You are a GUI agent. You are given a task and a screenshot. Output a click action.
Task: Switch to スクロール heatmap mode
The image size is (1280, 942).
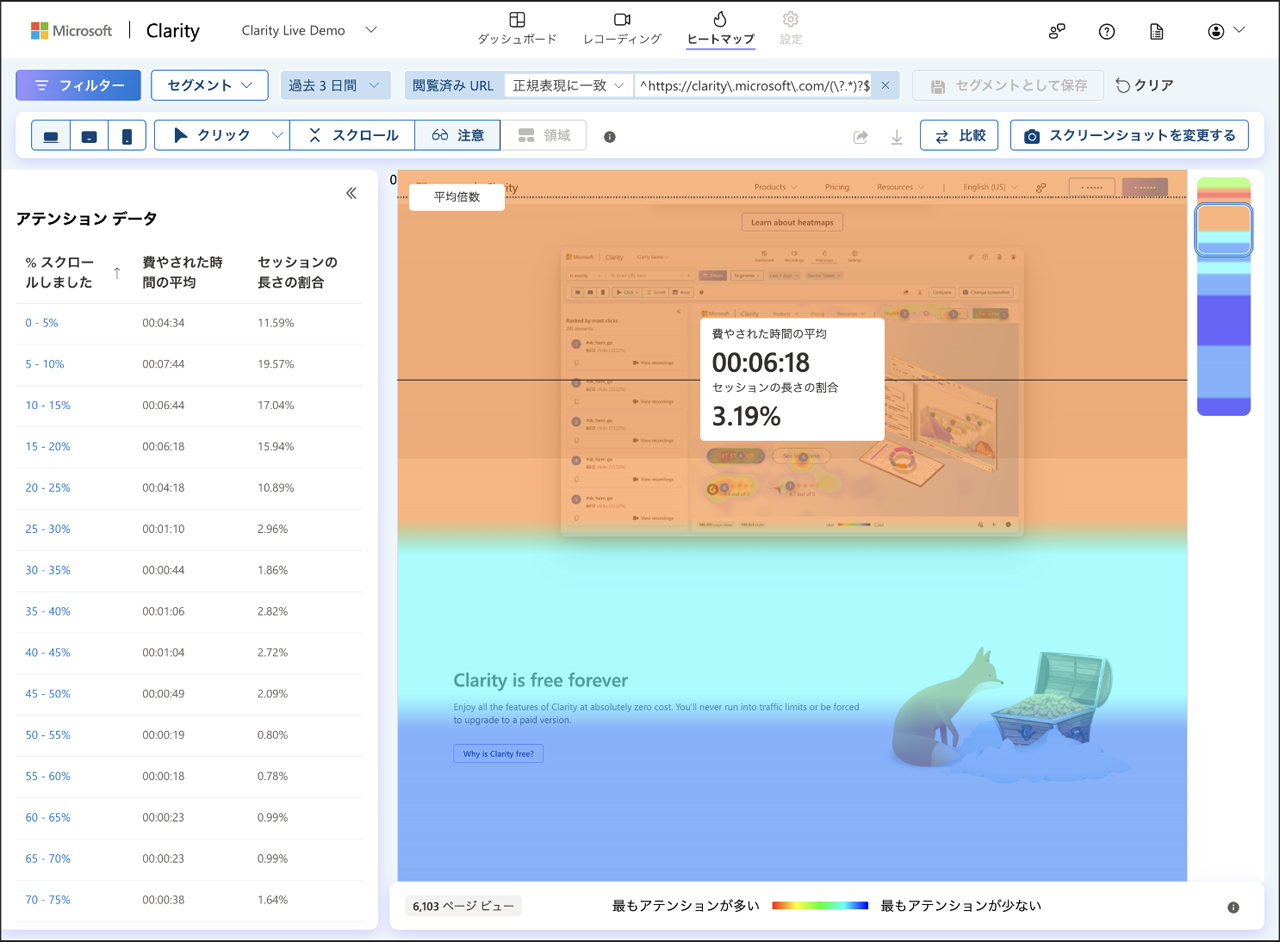(352, 135)
